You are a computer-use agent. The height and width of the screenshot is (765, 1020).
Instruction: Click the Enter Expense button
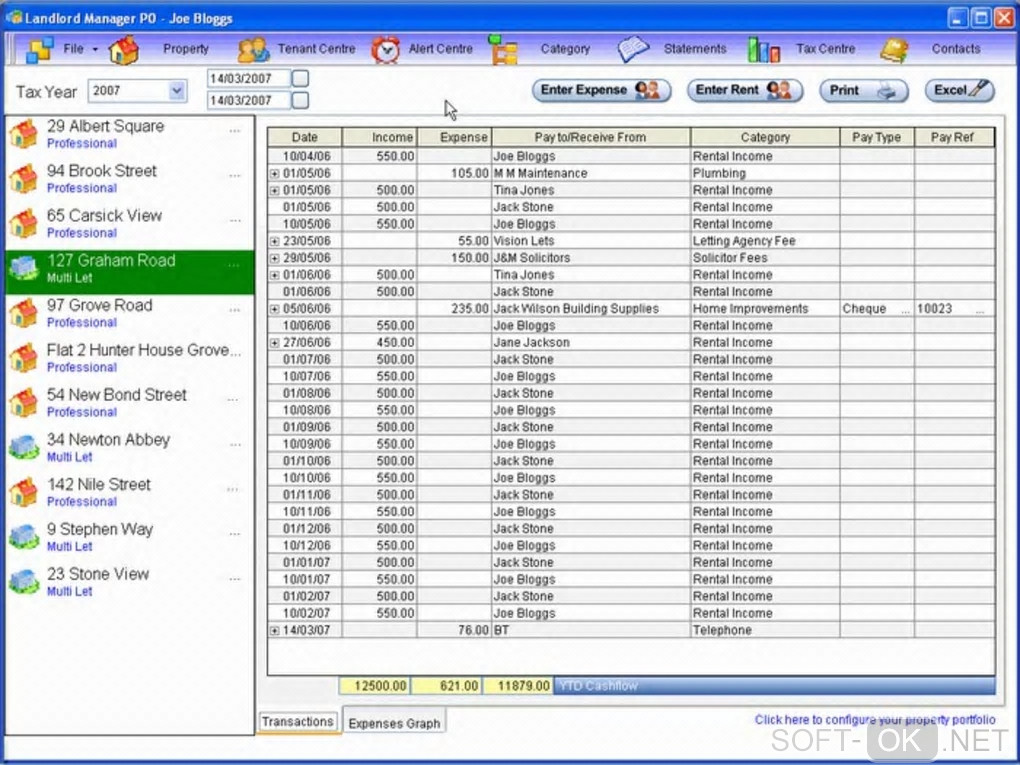coord(600,90)
